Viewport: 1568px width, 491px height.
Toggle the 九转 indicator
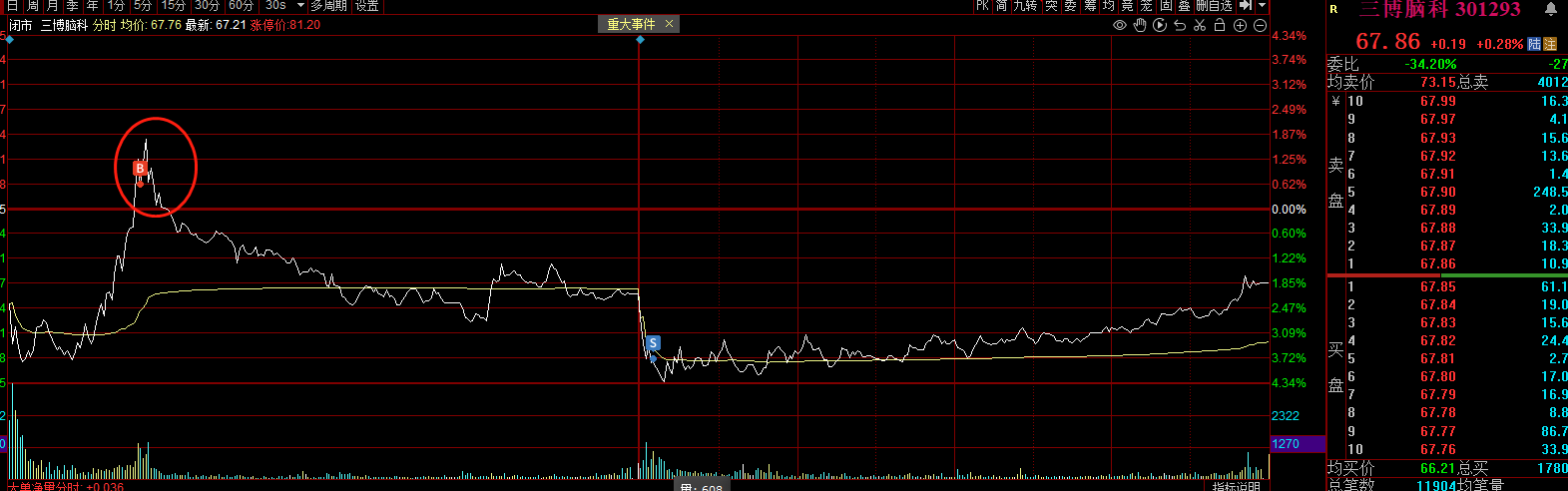click(1025, 6)
